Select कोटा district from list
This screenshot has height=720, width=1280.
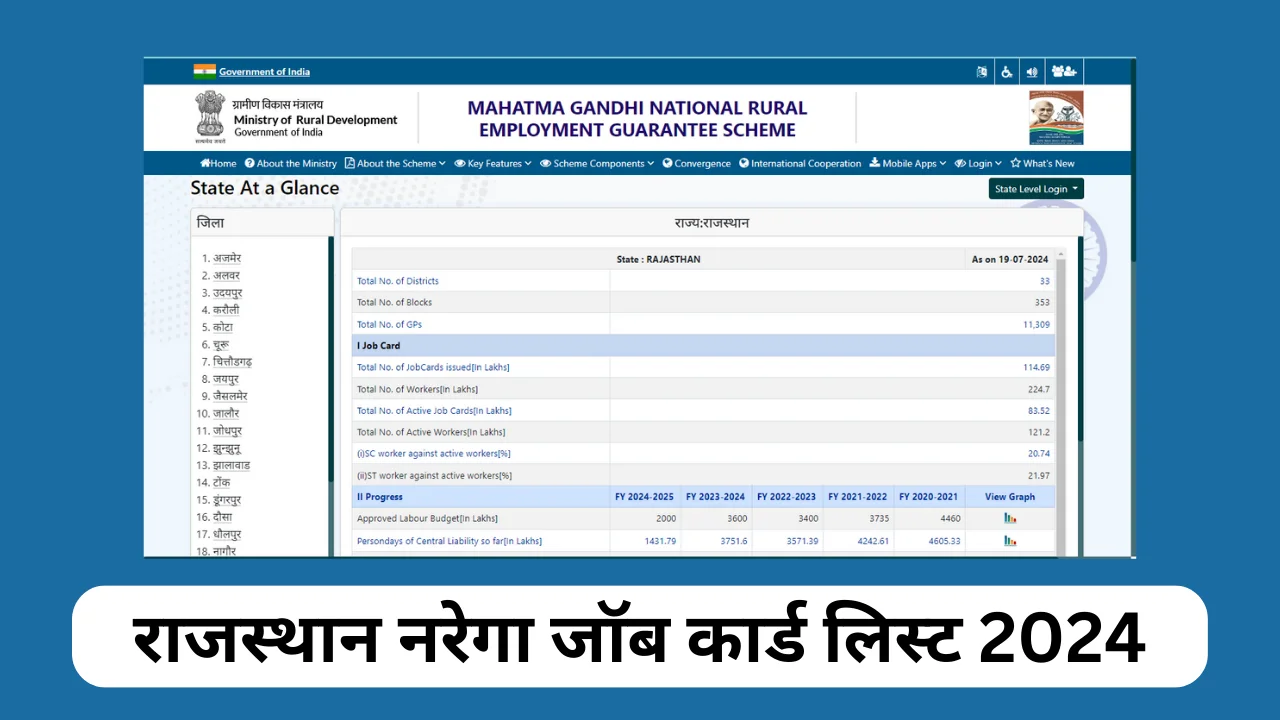pos(223,327)
